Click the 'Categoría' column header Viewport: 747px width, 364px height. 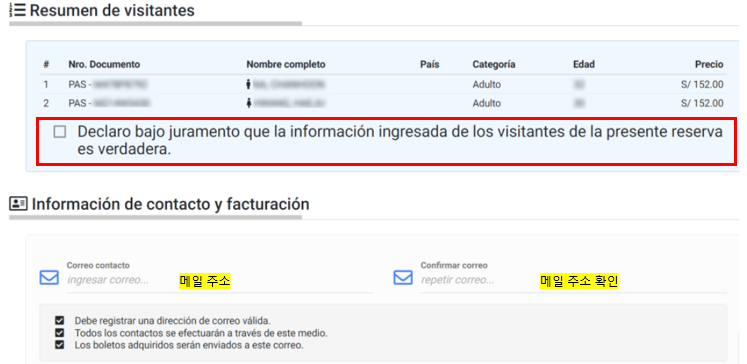click(494, 64)
